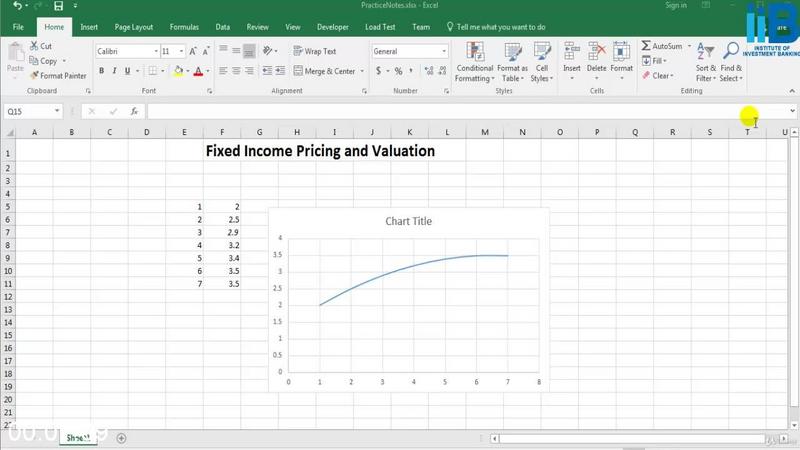Click the Increase Indent icon
800x450 pixels.
280,71
